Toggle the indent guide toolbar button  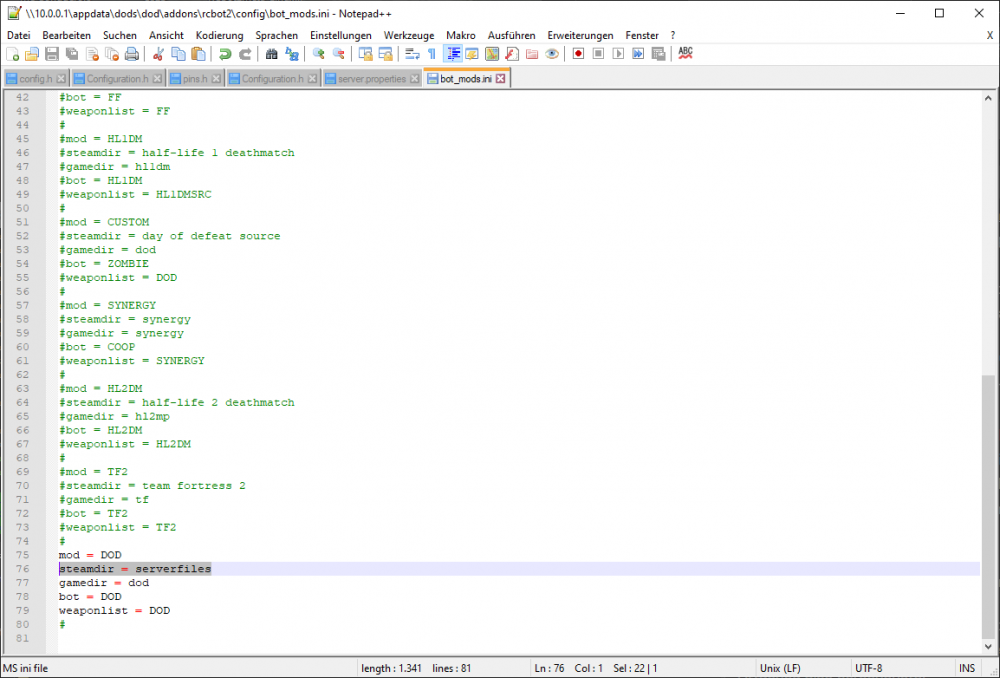453,54
